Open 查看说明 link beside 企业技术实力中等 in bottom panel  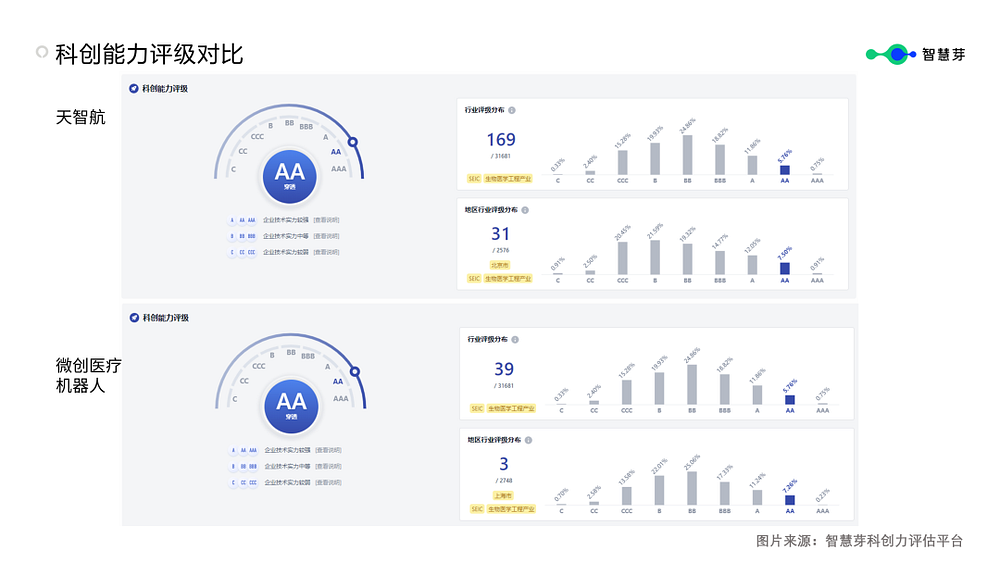[x=328, y=466]
